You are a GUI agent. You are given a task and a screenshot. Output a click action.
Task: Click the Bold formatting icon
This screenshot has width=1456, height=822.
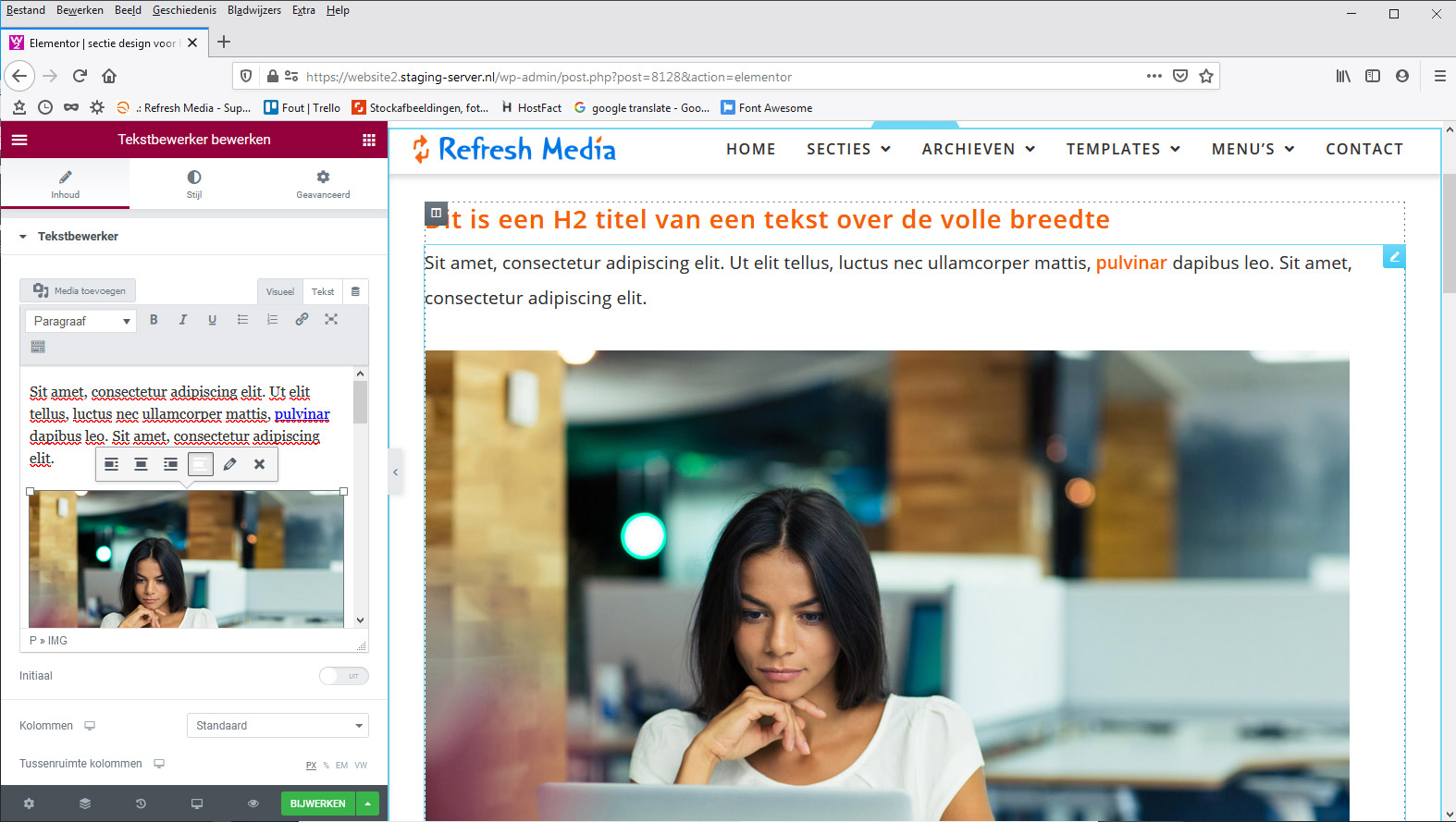(154, 320)
